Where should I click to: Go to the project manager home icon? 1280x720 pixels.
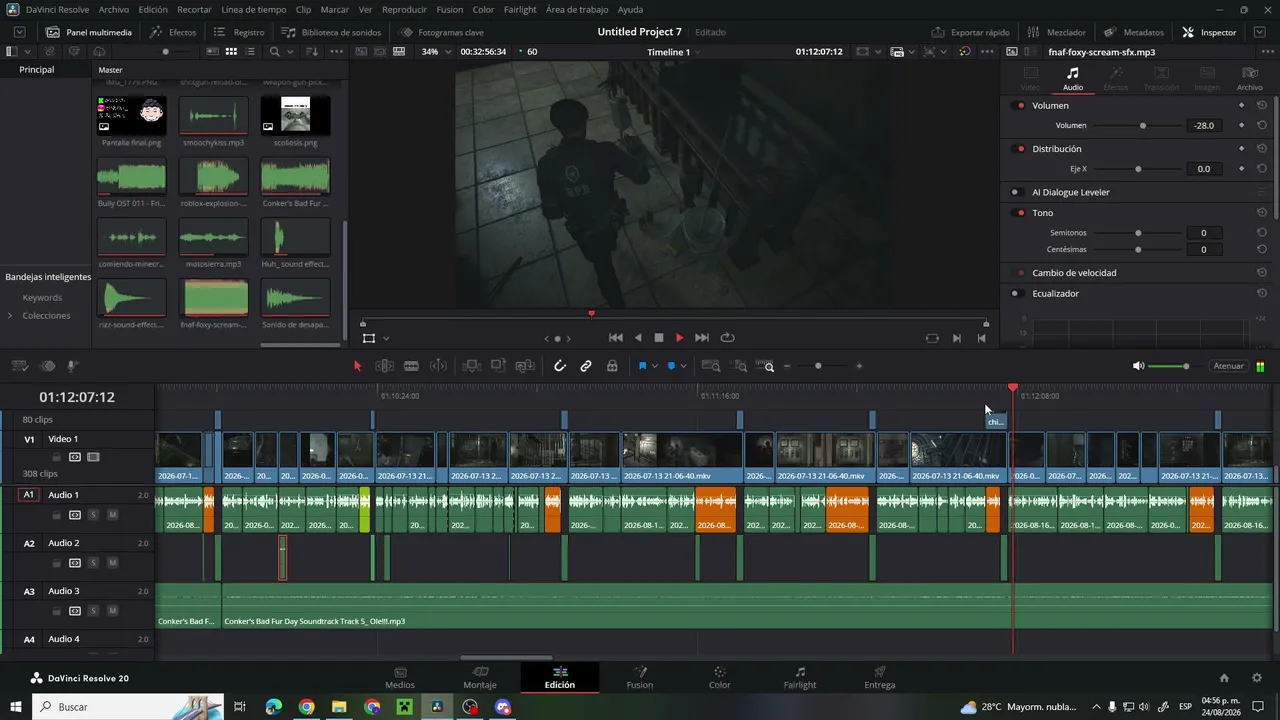pos(1224,678)
